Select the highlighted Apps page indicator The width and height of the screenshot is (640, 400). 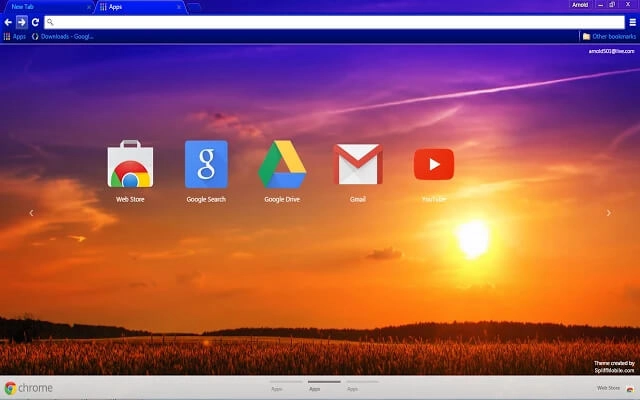click(x=324, y=386)
